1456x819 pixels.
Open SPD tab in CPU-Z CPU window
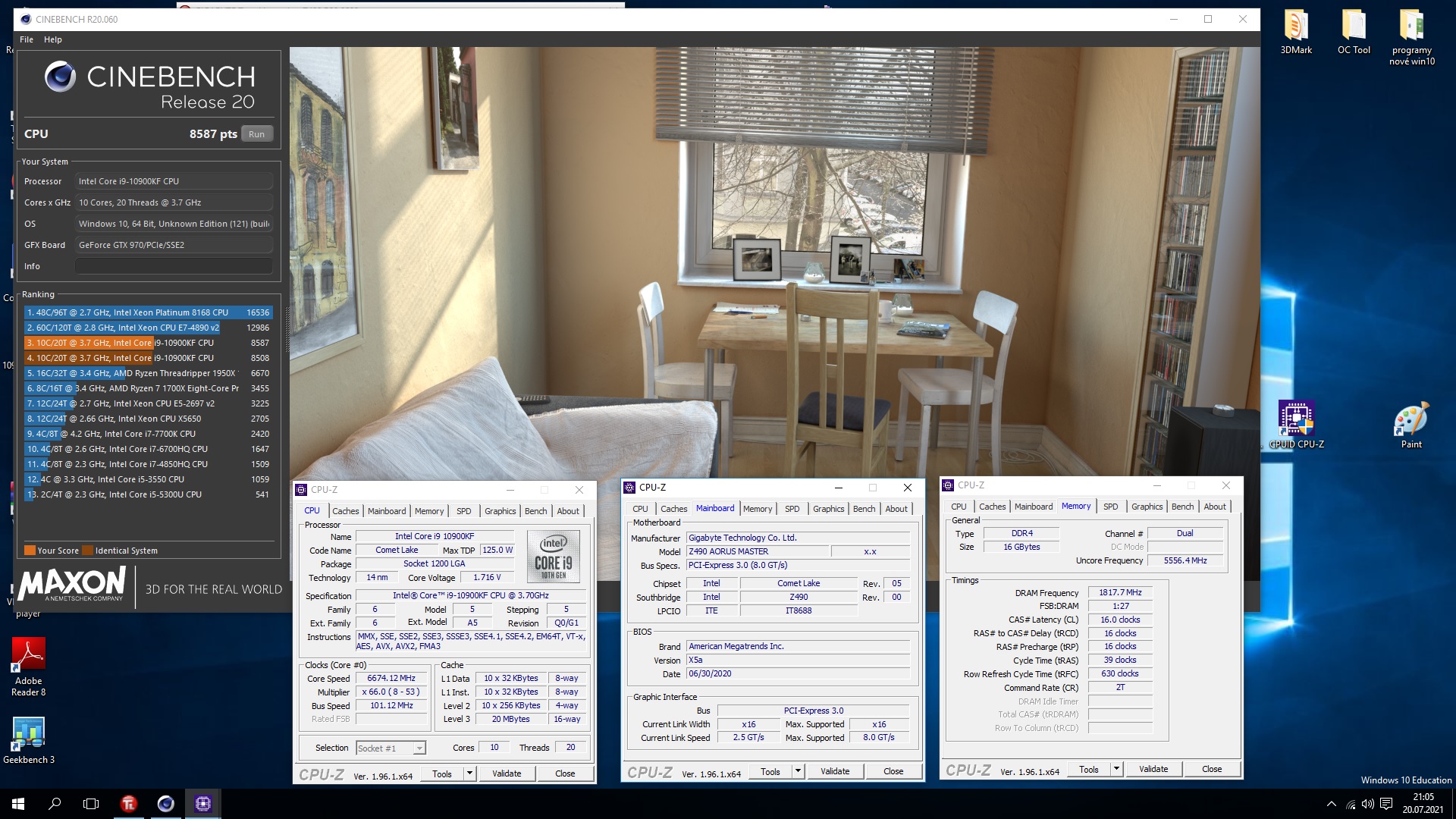pos(464,511)
